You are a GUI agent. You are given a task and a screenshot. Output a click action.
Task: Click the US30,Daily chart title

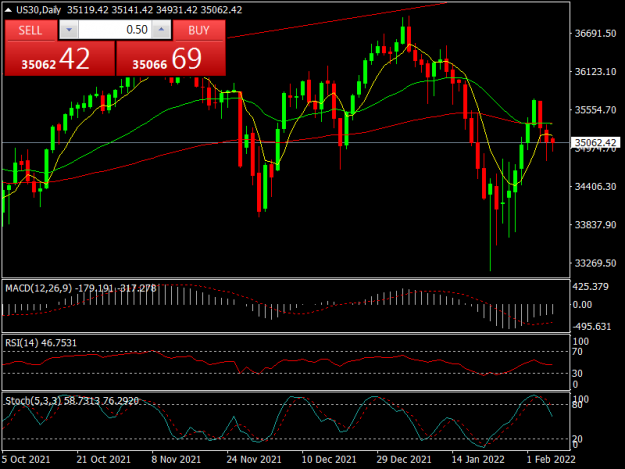tap(39, 10)
